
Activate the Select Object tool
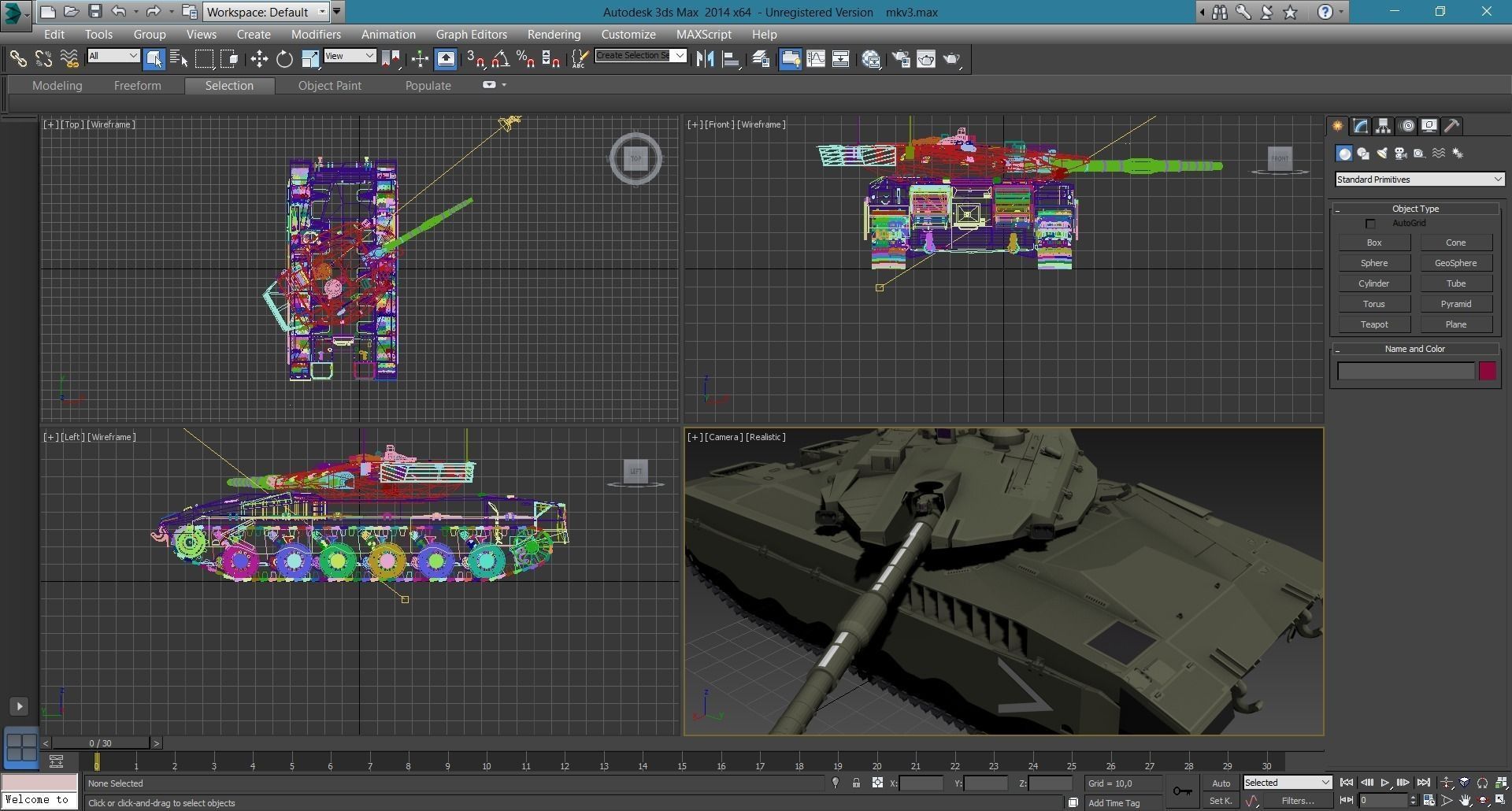click(x=154, y=59)
